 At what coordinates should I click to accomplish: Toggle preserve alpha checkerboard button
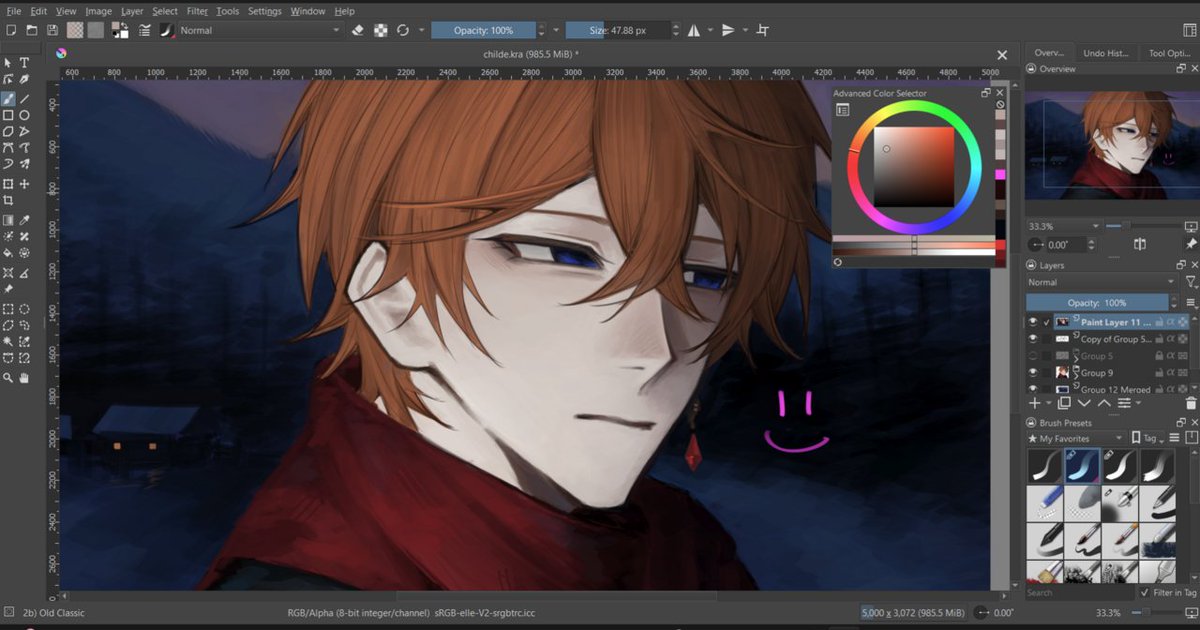click(381, 31)
